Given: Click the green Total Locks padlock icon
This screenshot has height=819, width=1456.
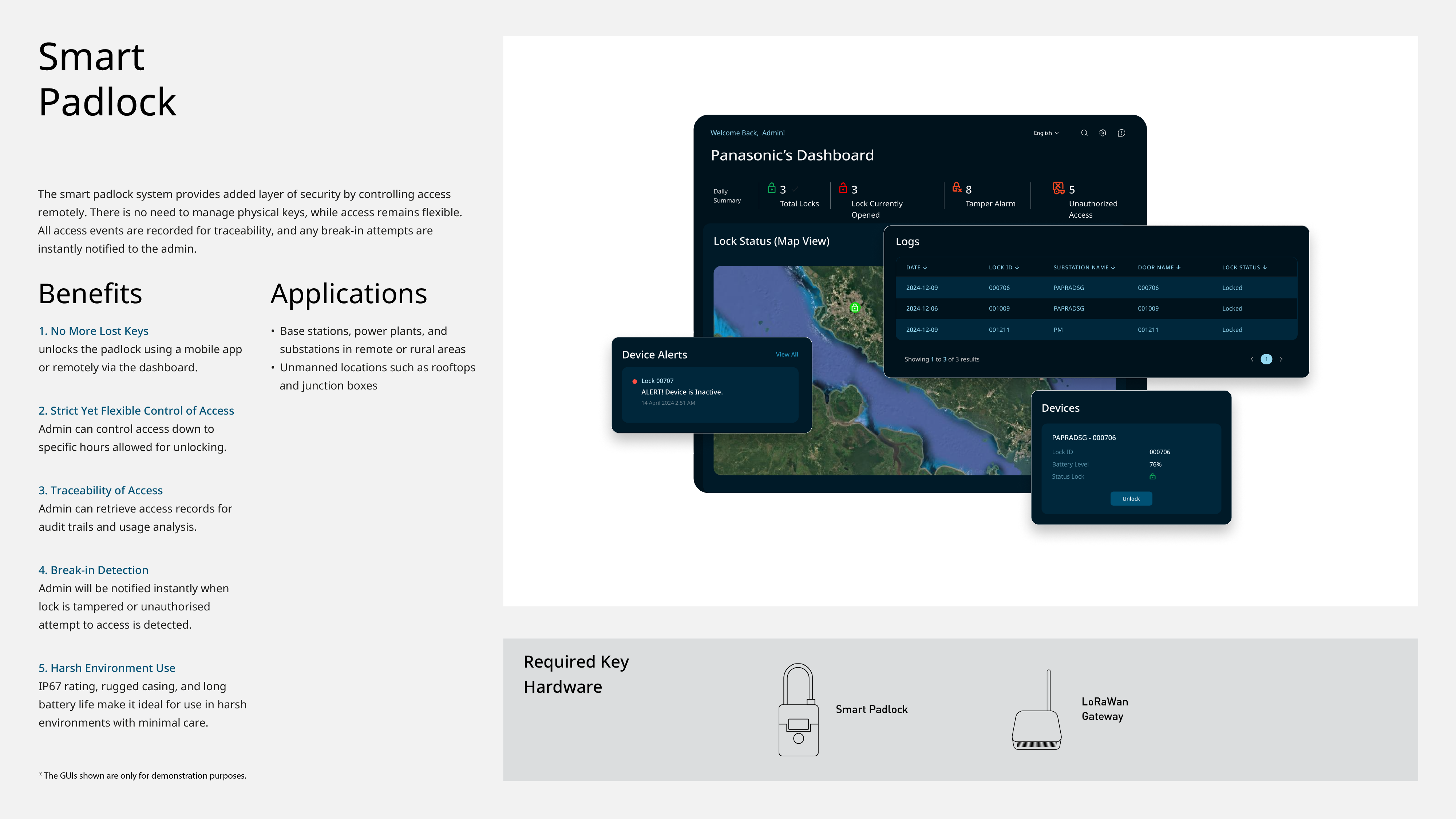Looking at the screenshot, I should pyautogui.click(x=772, y=188).
